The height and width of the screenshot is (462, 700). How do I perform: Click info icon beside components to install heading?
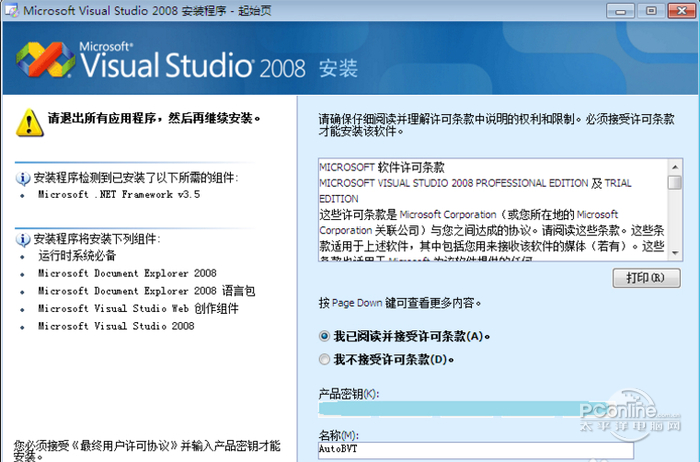click(x=23, y=240)
